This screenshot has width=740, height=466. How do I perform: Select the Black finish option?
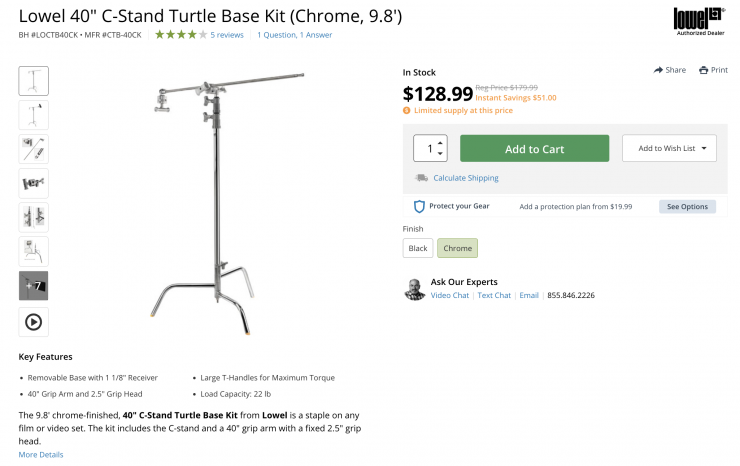point(417,248)
